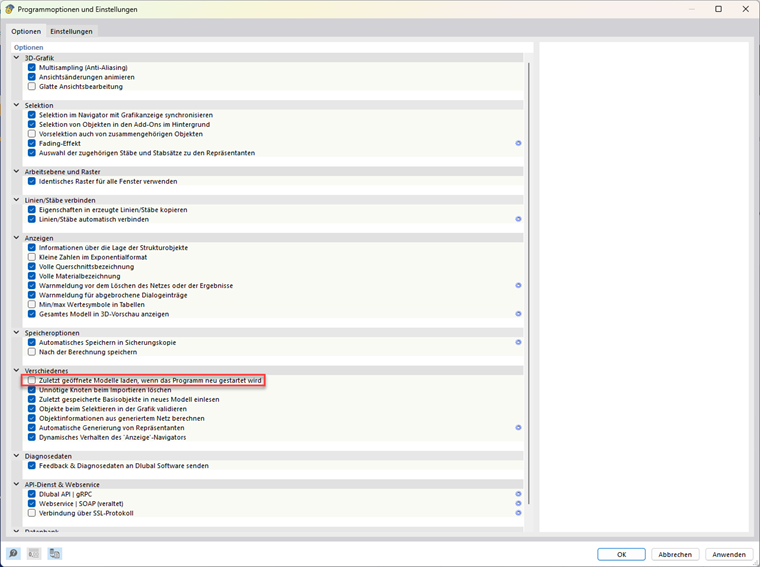Click Anwenden to apply changes
The width and height of the screenshot is (760, 567).
pos(729,554)
